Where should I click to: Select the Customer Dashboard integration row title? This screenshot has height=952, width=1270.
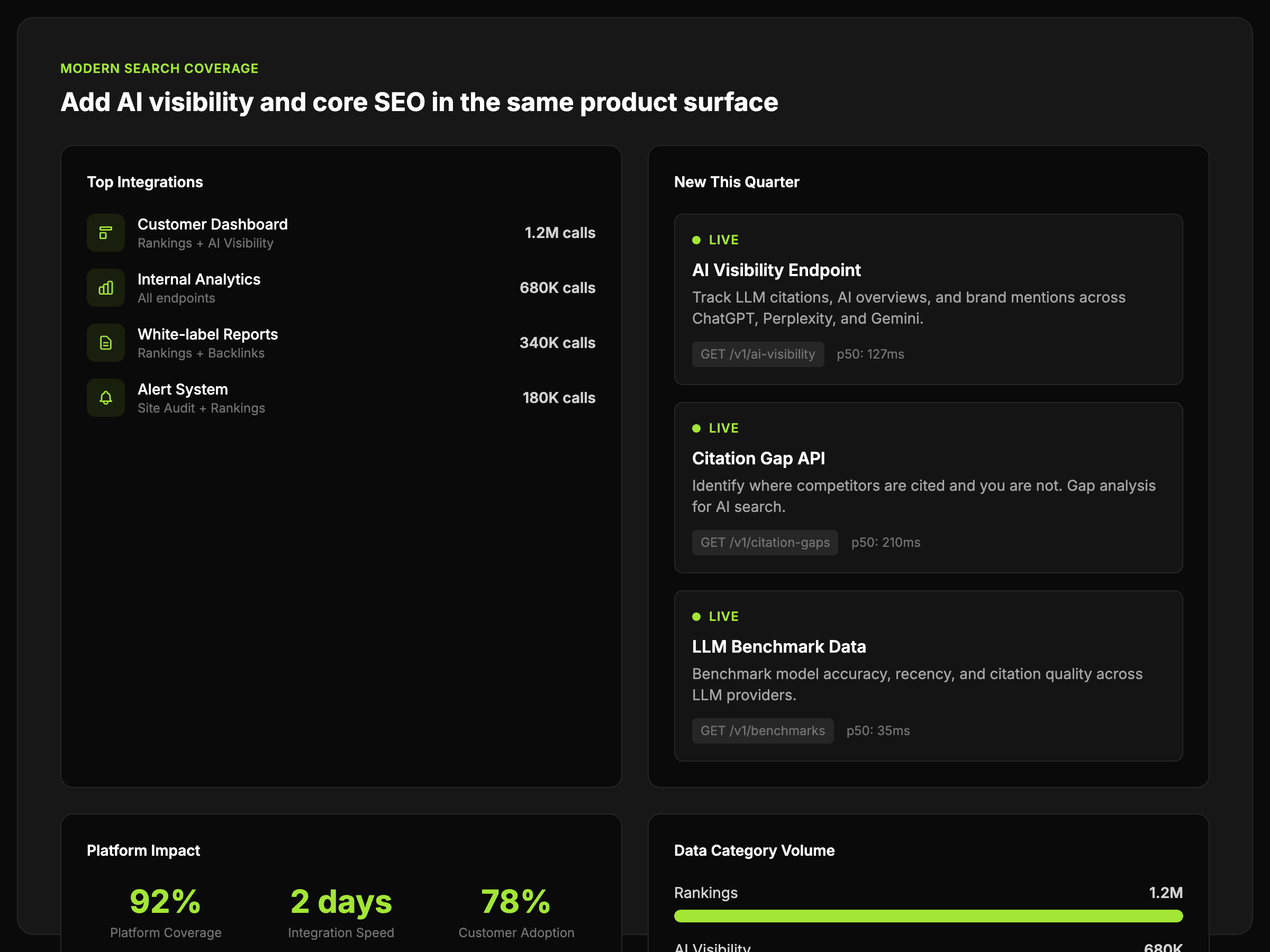212,224
